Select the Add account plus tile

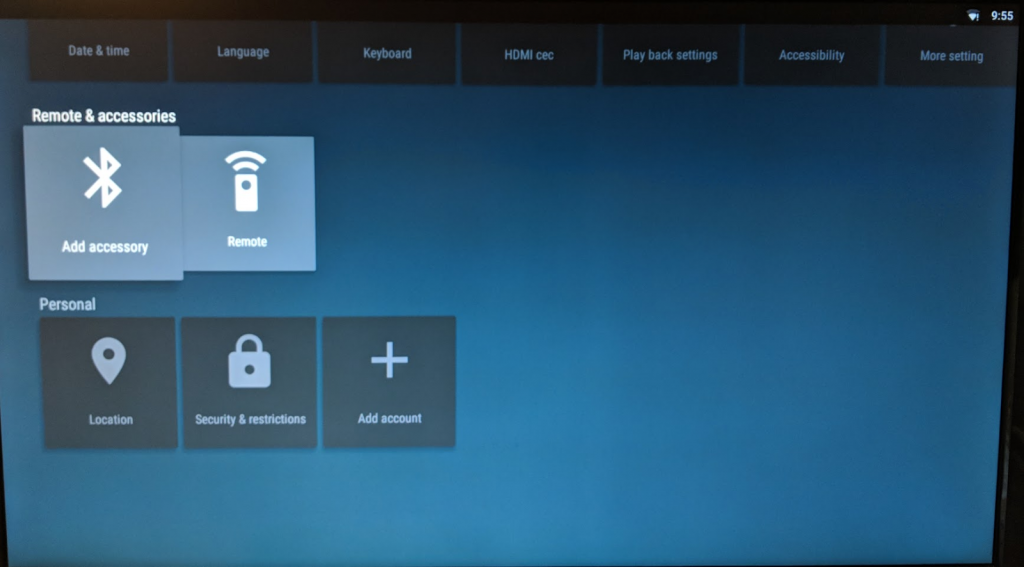(389, 381)
